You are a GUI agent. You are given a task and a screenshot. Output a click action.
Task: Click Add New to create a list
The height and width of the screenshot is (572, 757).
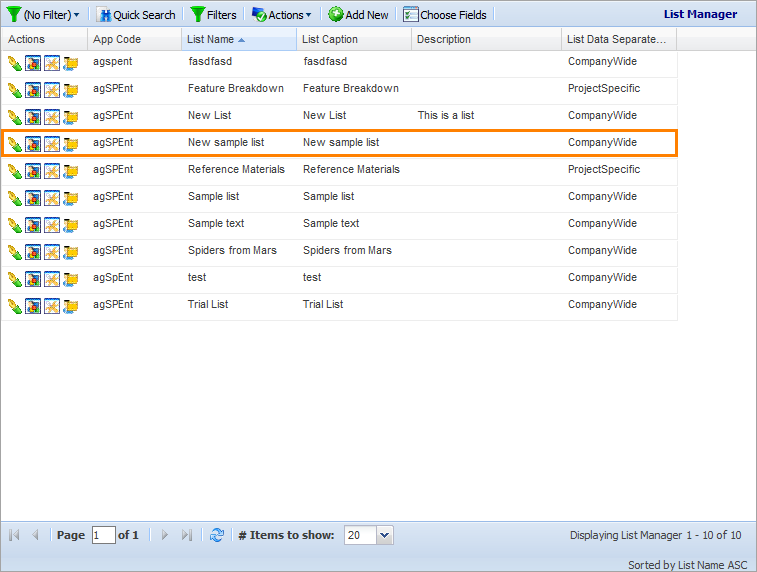358,15
